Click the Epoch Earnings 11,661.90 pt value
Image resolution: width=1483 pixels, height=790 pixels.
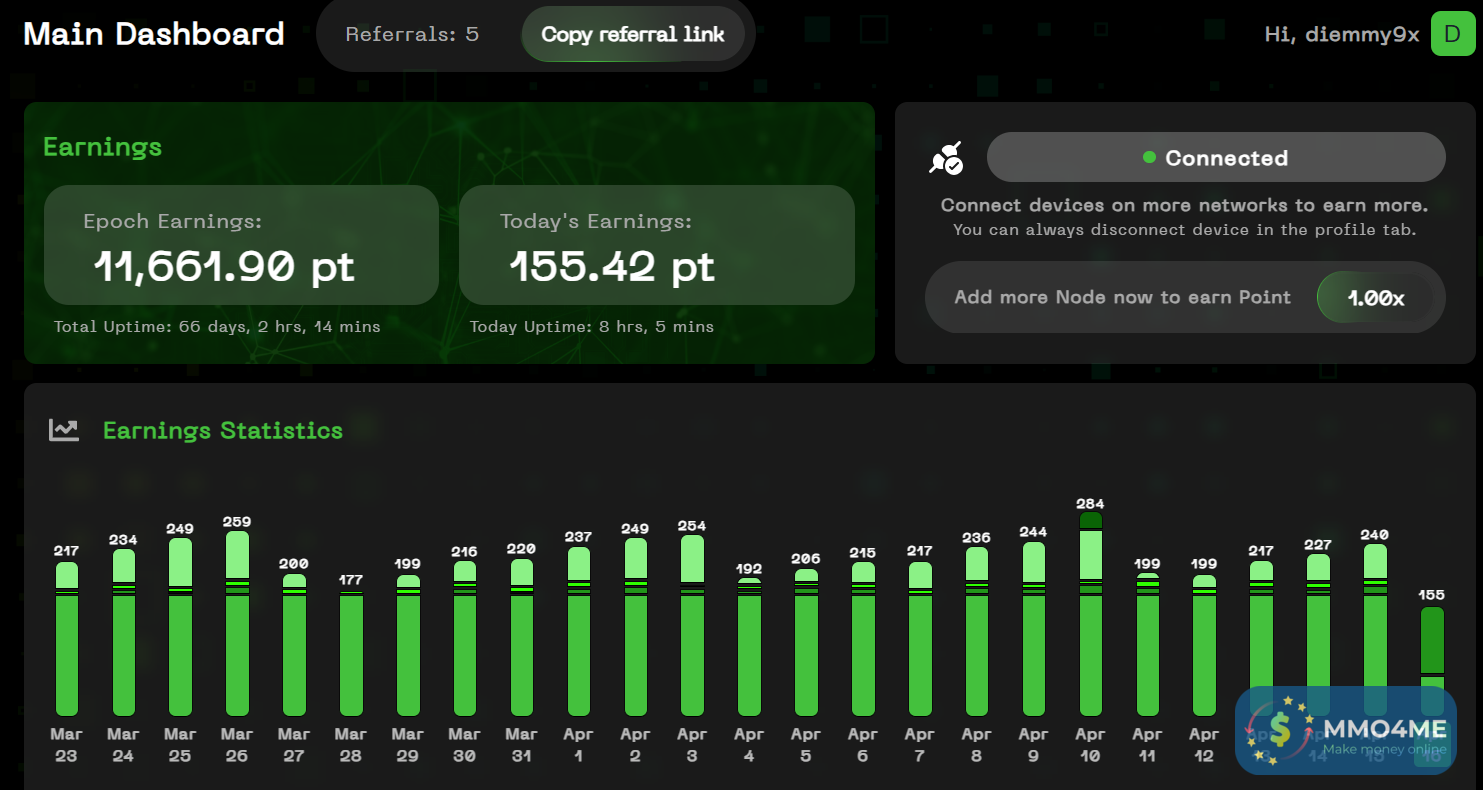click(224, 266)
